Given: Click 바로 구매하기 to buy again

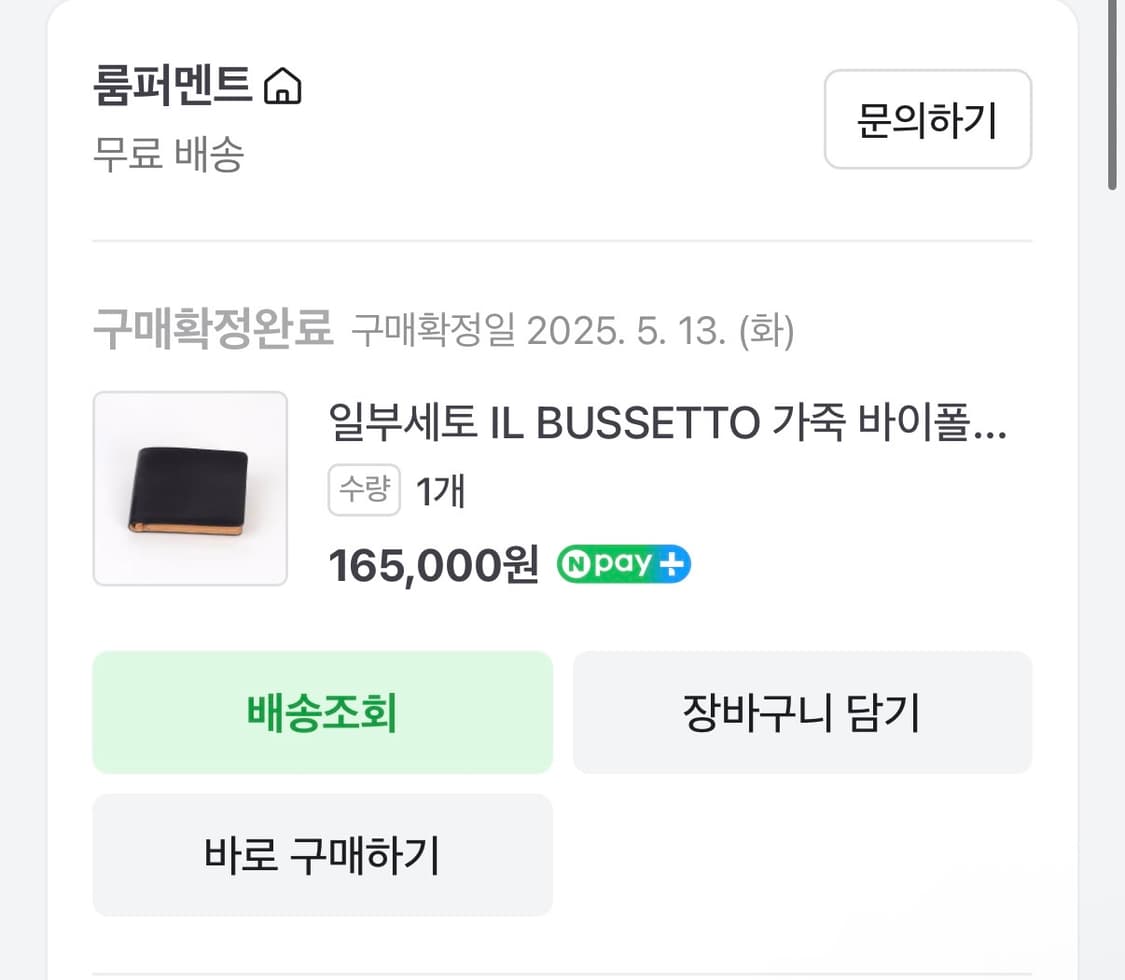Looking at the screenshot, I should pos(322,856).
